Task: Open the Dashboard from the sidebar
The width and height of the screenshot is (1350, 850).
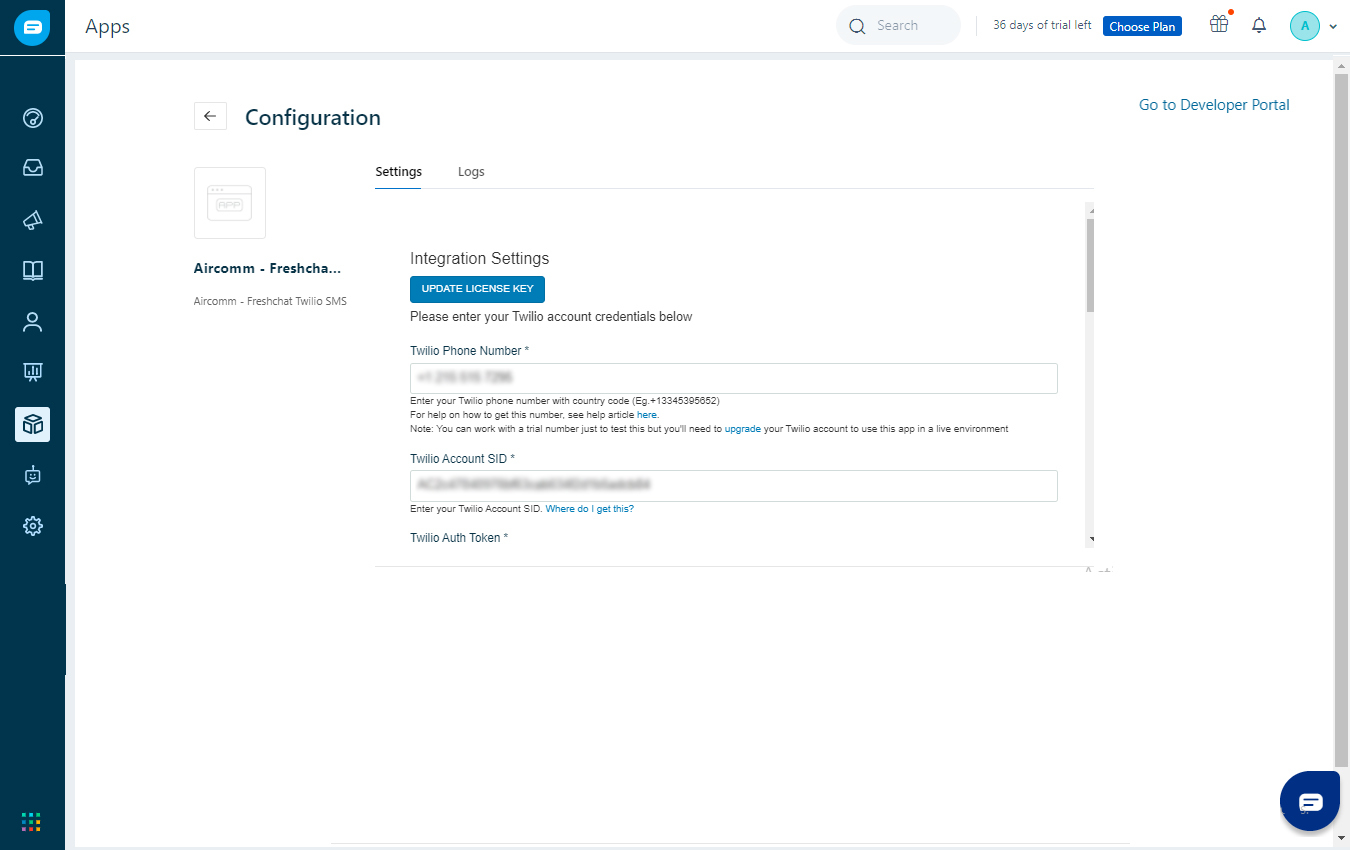Action: [x=32, y=118]
